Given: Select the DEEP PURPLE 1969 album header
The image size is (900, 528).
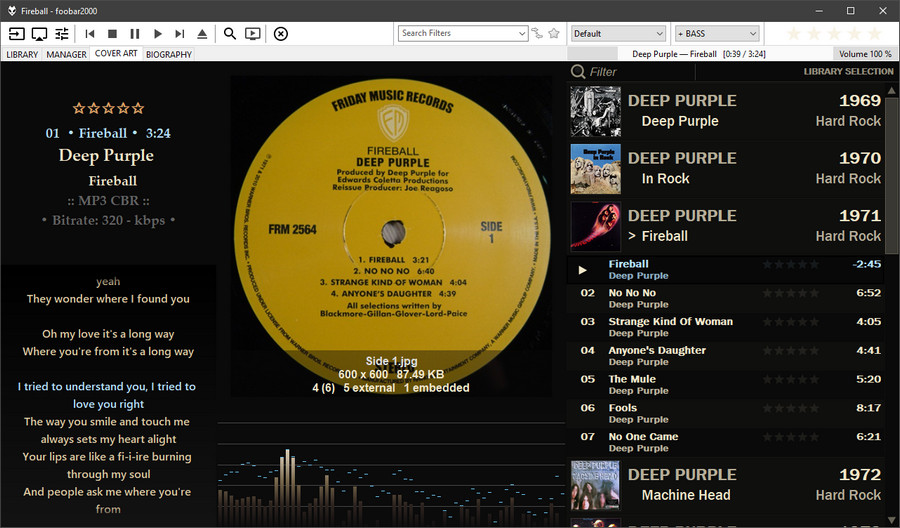Looking at the screenshot, I should 726,111.
